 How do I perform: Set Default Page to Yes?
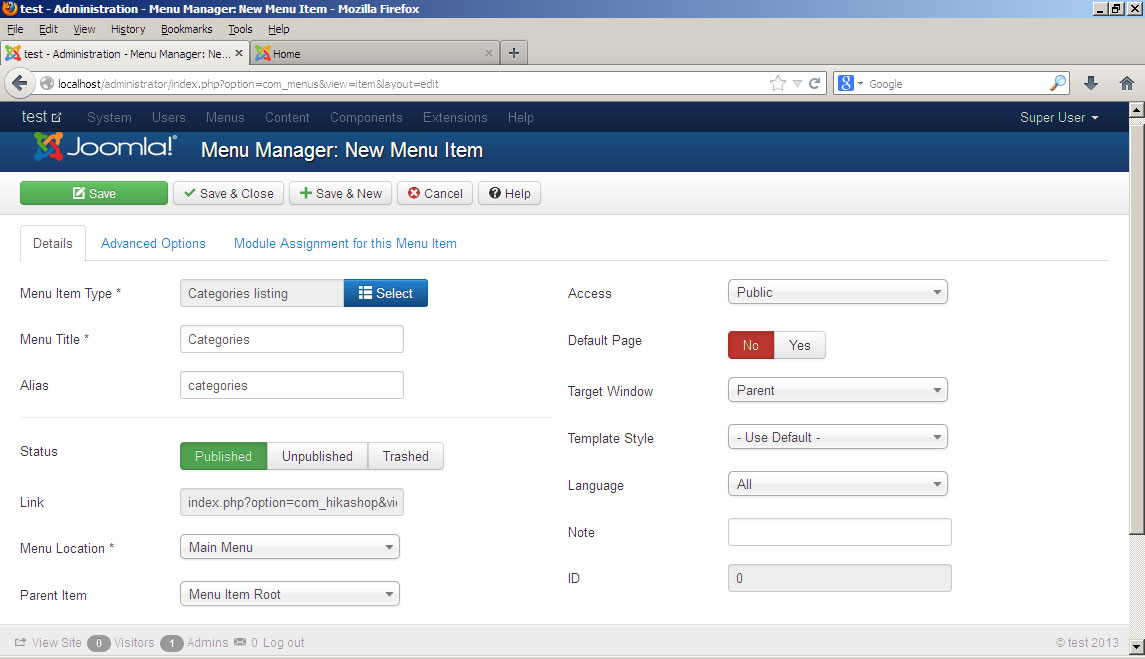[x=800, y=345]
